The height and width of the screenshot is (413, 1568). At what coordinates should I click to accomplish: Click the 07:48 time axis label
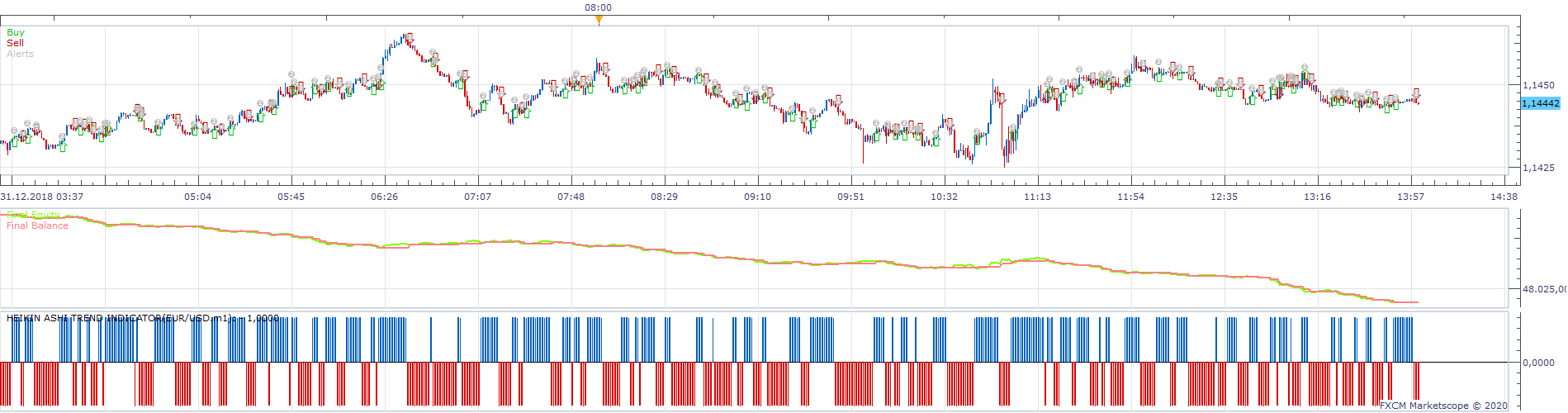click(x=571, y=197)
